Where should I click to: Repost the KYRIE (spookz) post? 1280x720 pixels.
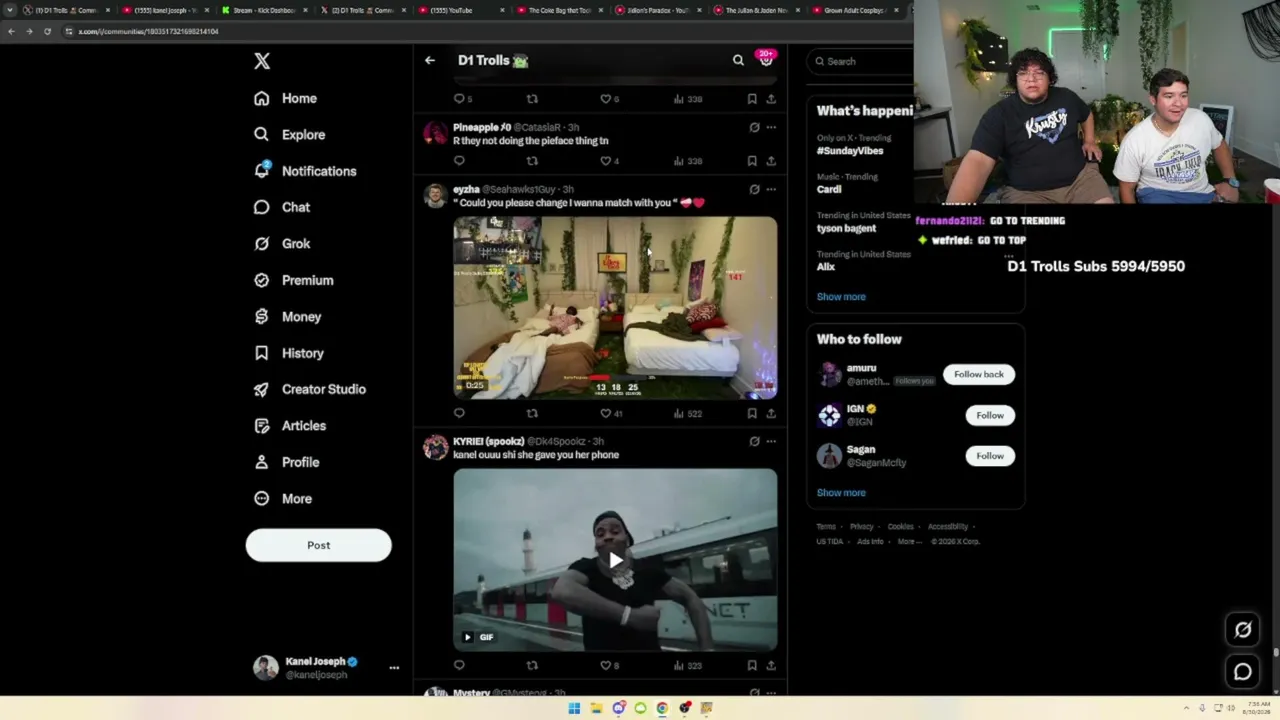pyautogui.click(x=532, y=665)
